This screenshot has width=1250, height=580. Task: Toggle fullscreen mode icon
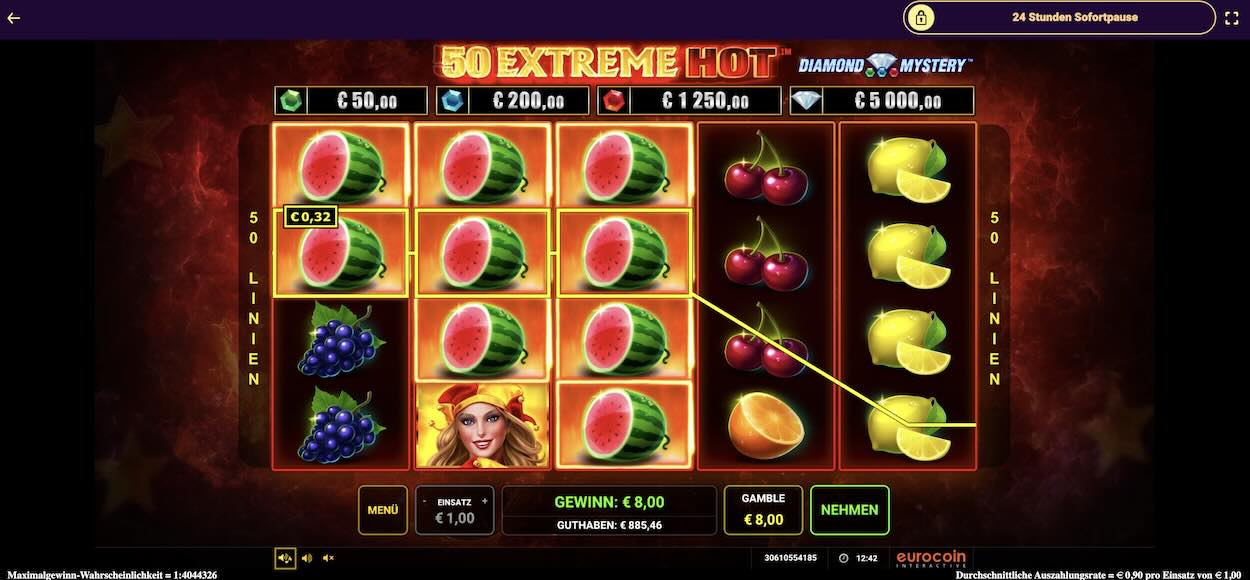tap(1232, 18)
